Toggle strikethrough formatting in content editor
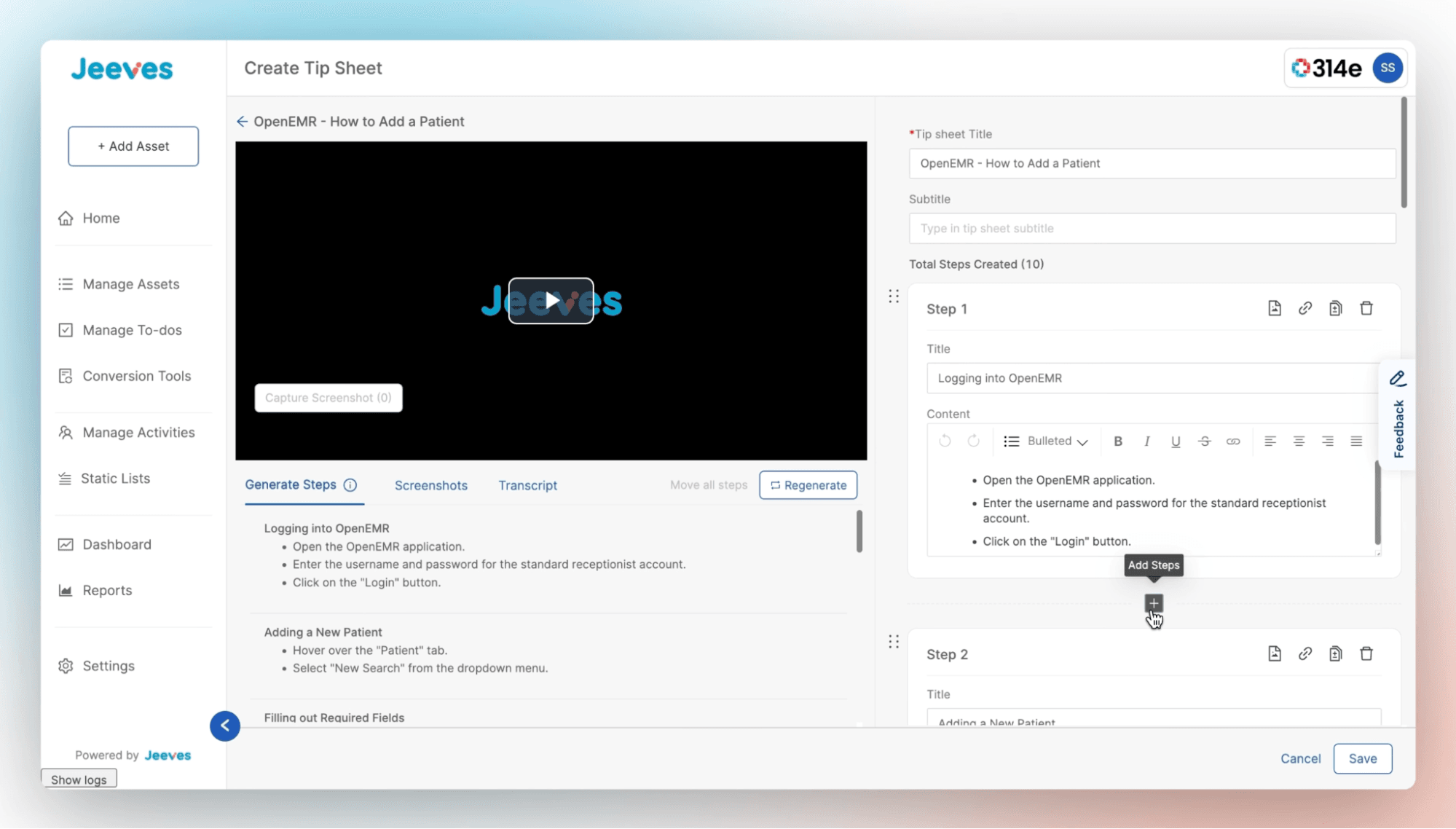Viewport: 1456px width, 829px height. click(1204, 441)
